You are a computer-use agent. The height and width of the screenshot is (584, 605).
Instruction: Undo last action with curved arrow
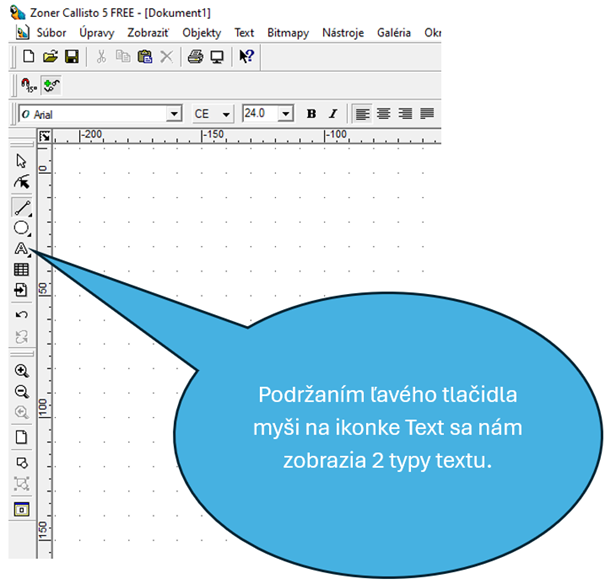[21, 315]
